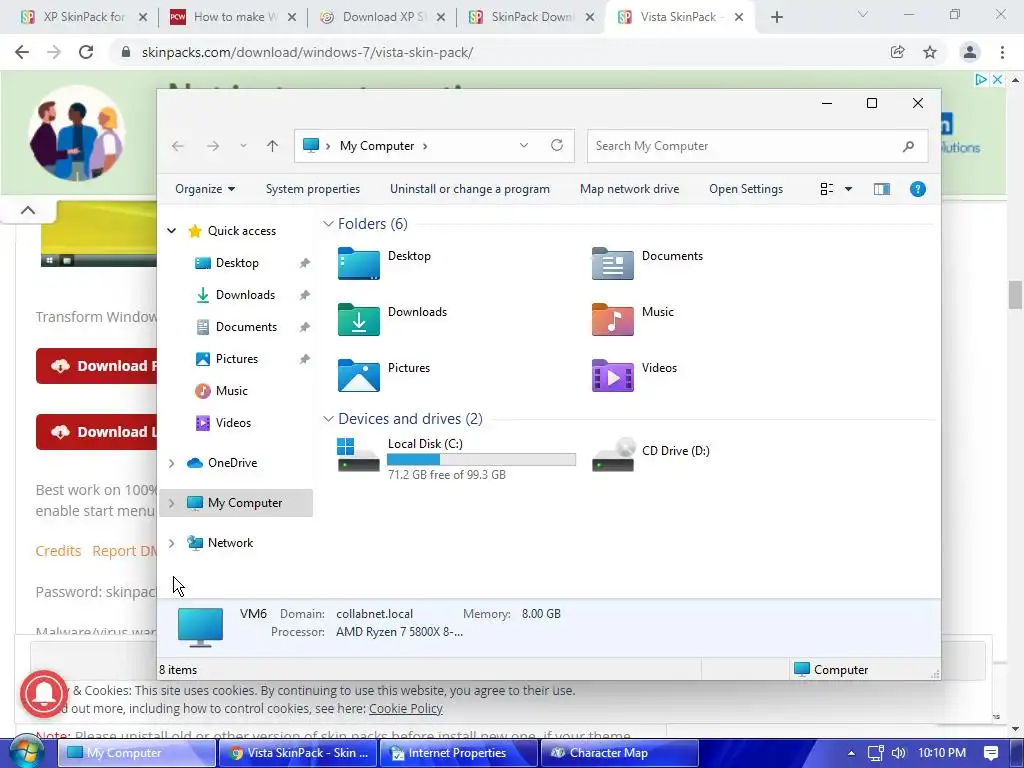Unpin Desktop from Quick access
1024x768 pixels.
pos(304,263)
